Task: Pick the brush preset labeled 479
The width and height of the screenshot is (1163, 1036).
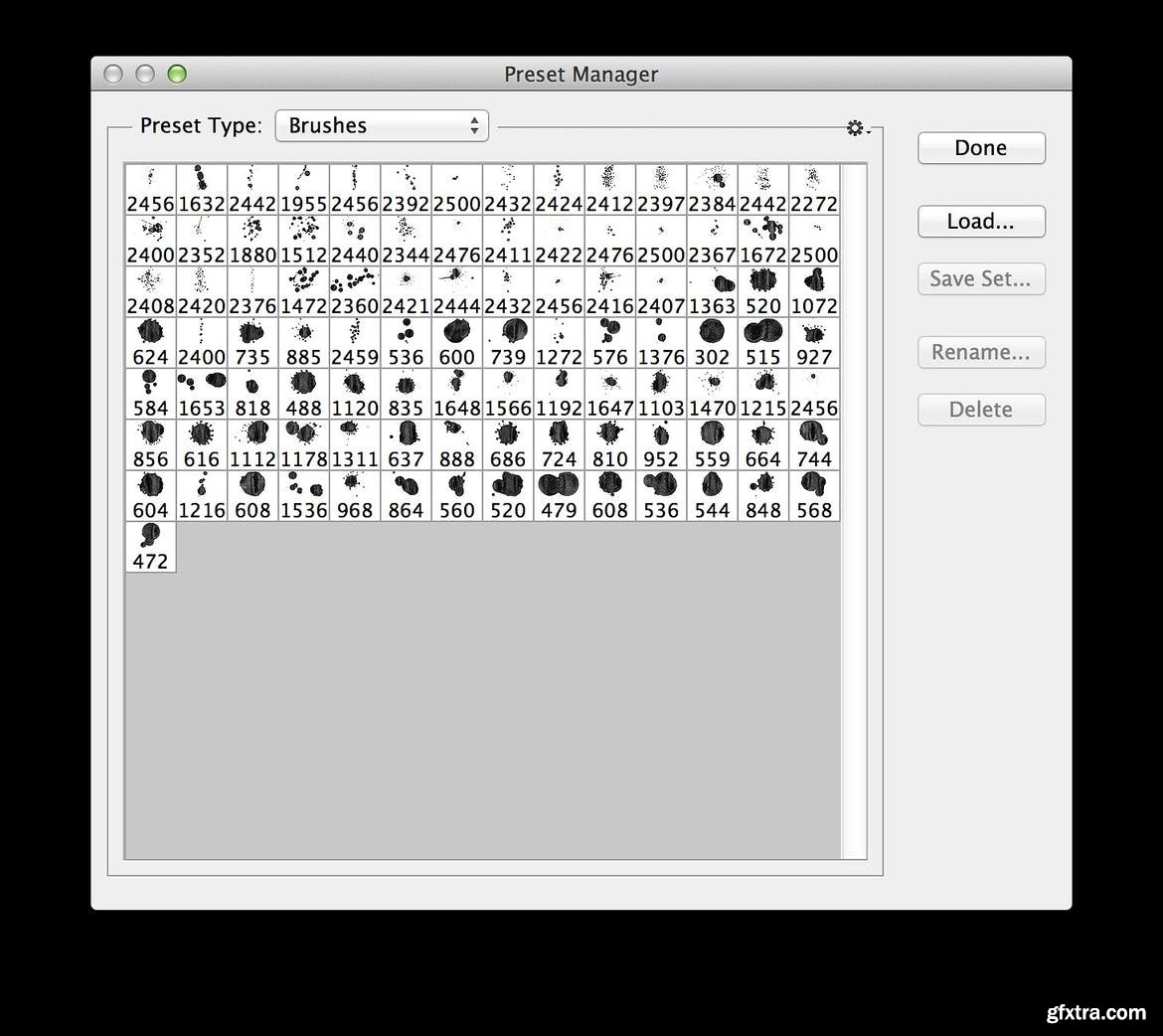Action: tap(559, 496)
